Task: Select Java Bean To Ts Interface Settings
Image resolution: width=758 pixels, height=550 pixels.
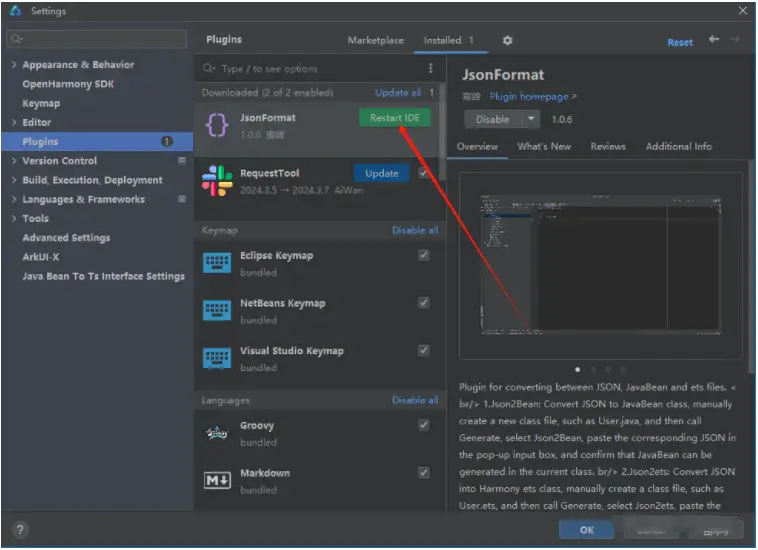Action: tap(103, 276)
